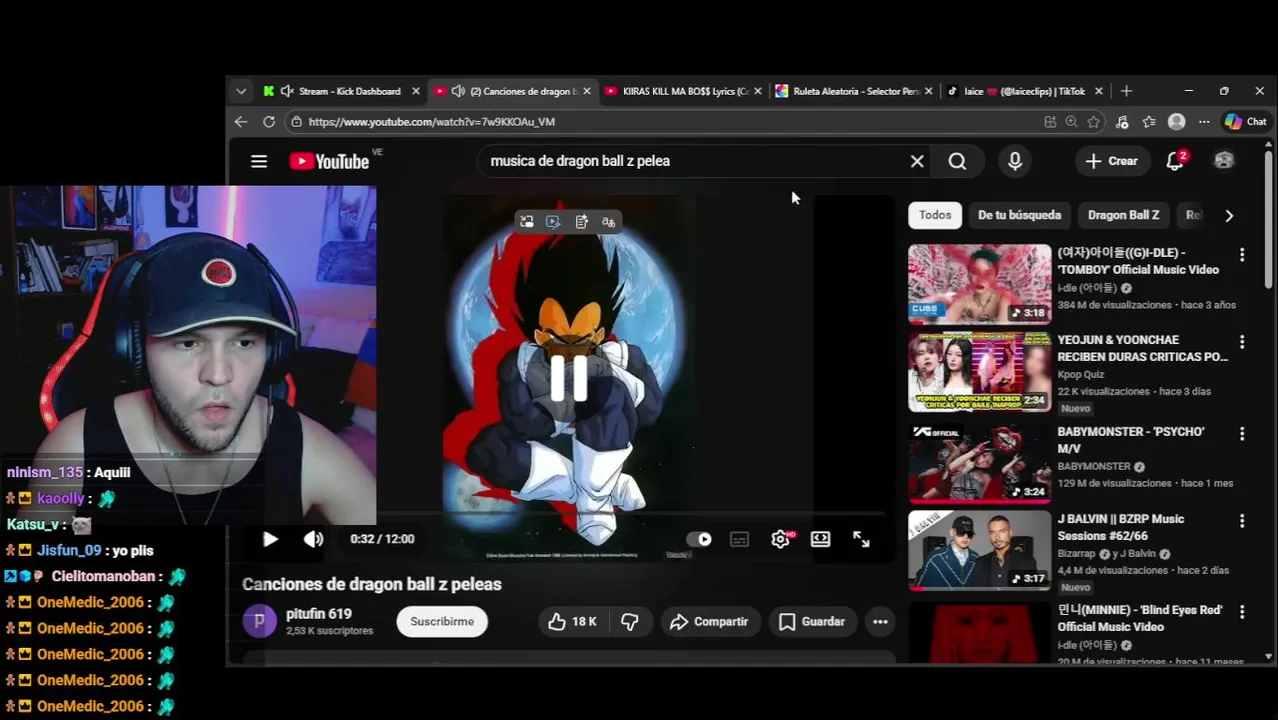Viewport: 1278px width, 720px height.
Task: Switch to the Ruleta Aleatoria tab
Action: tap(855, 91)
